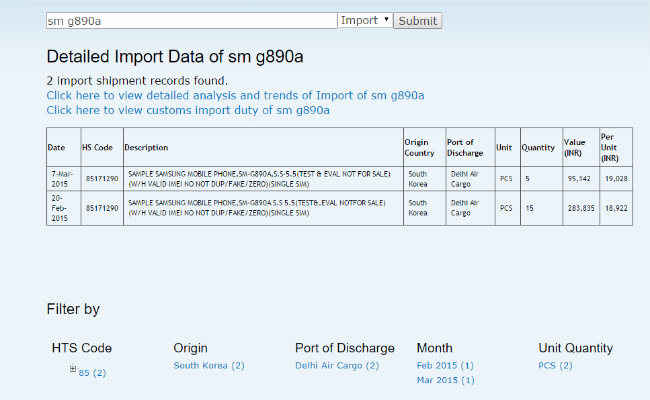
Task: Filter by month Mar 2015 (1)
Action: (x=445, y=380)
